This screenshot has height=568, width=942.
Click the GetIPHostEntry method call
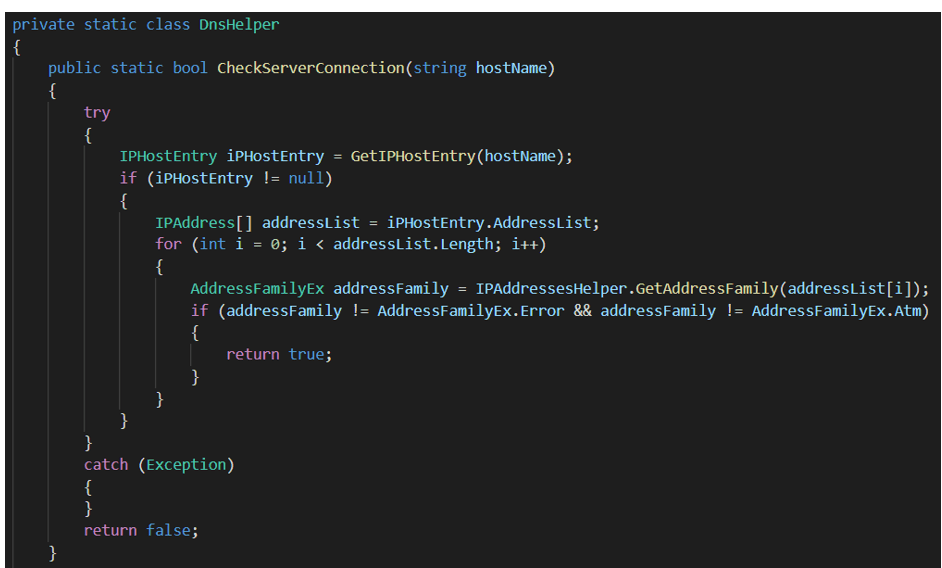pyautogui.click(x=413, y=156)
